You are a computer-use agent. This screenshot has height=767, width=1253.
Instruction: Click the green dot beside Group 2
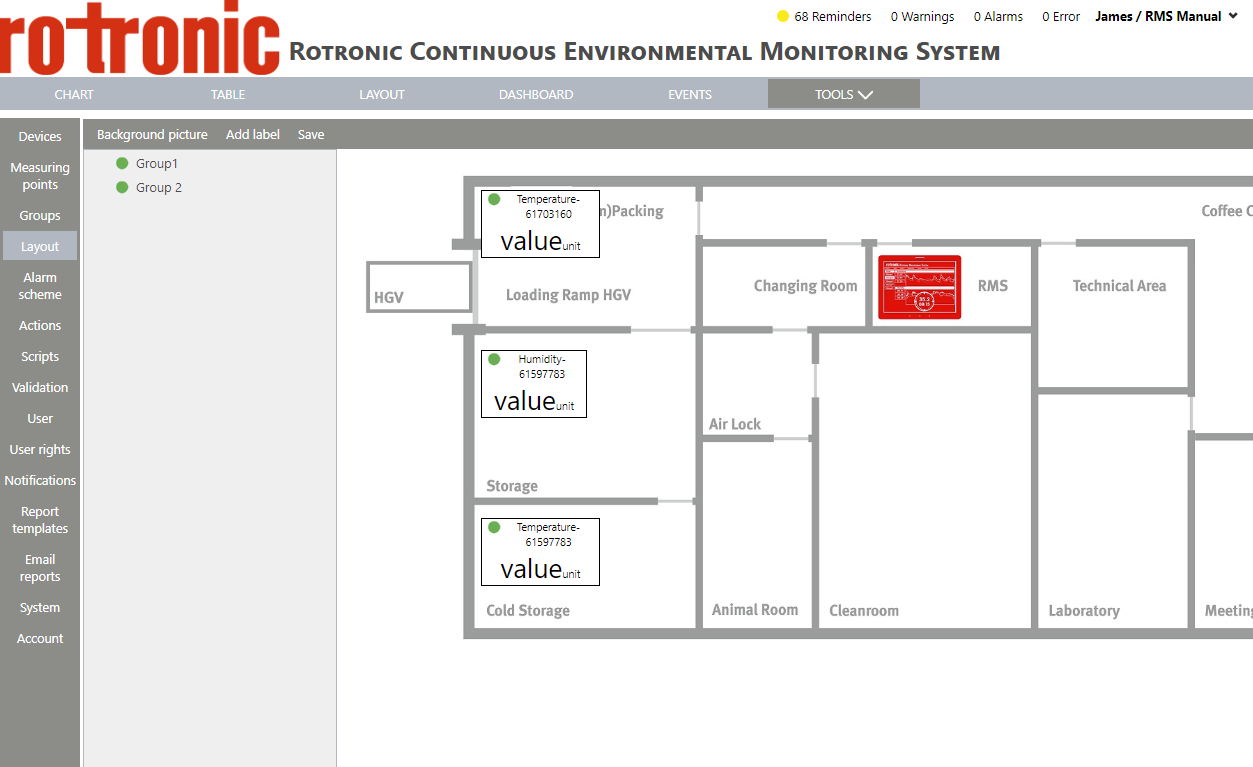tap(122, 187)
